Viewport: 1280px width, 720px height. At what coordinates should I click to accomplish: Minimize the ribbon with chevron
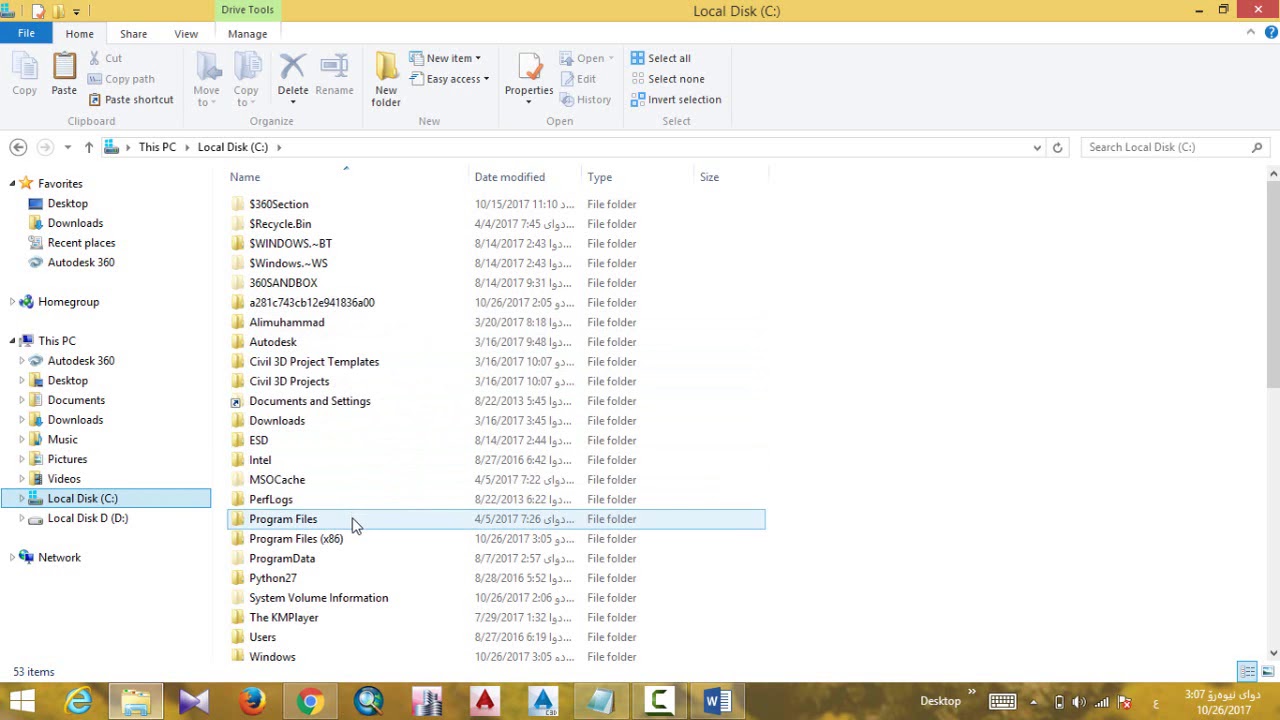click(1250, 32)
